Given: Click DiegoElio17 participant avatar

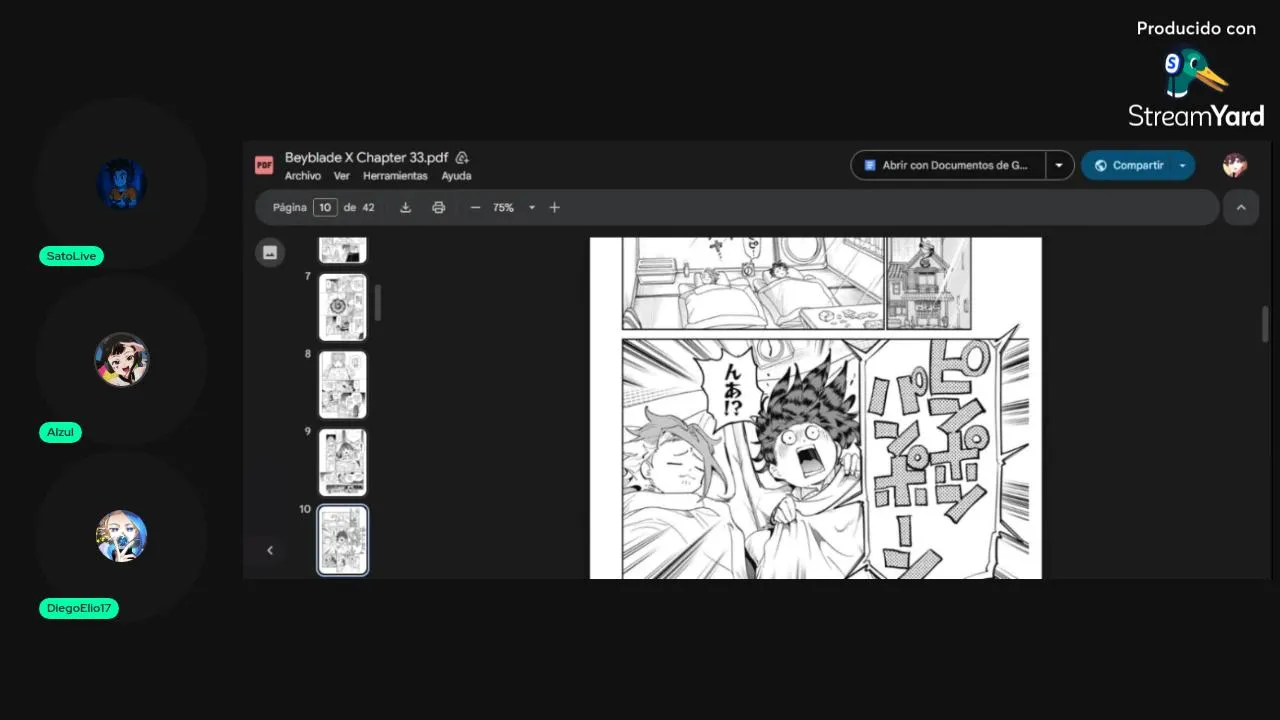Looking at the screenshot, I should click(122, 536).
